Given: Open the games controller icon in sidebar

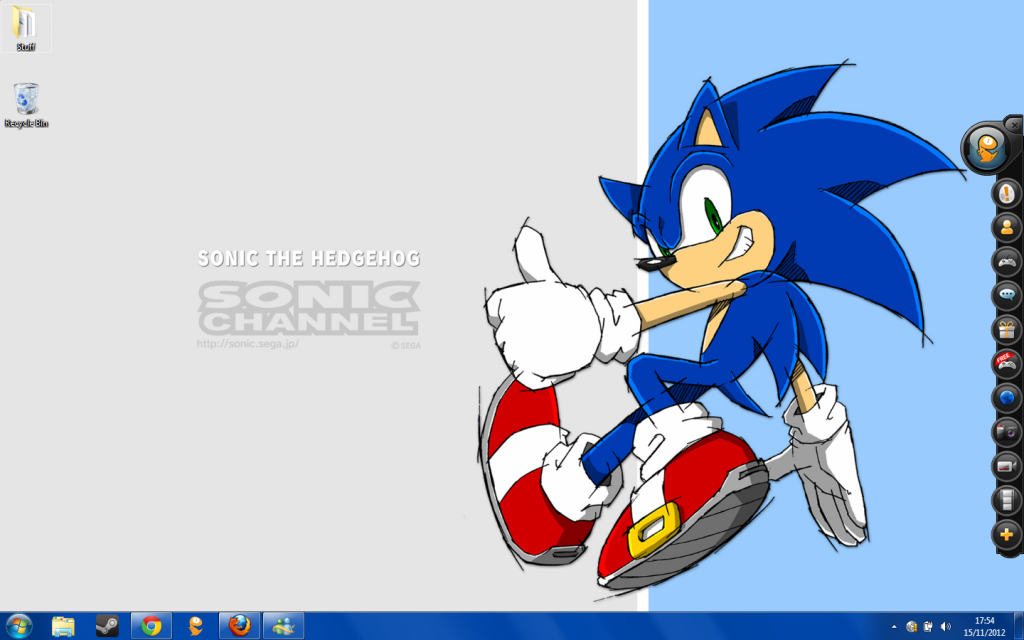Looking at the screenshot, I should 1006,262.
